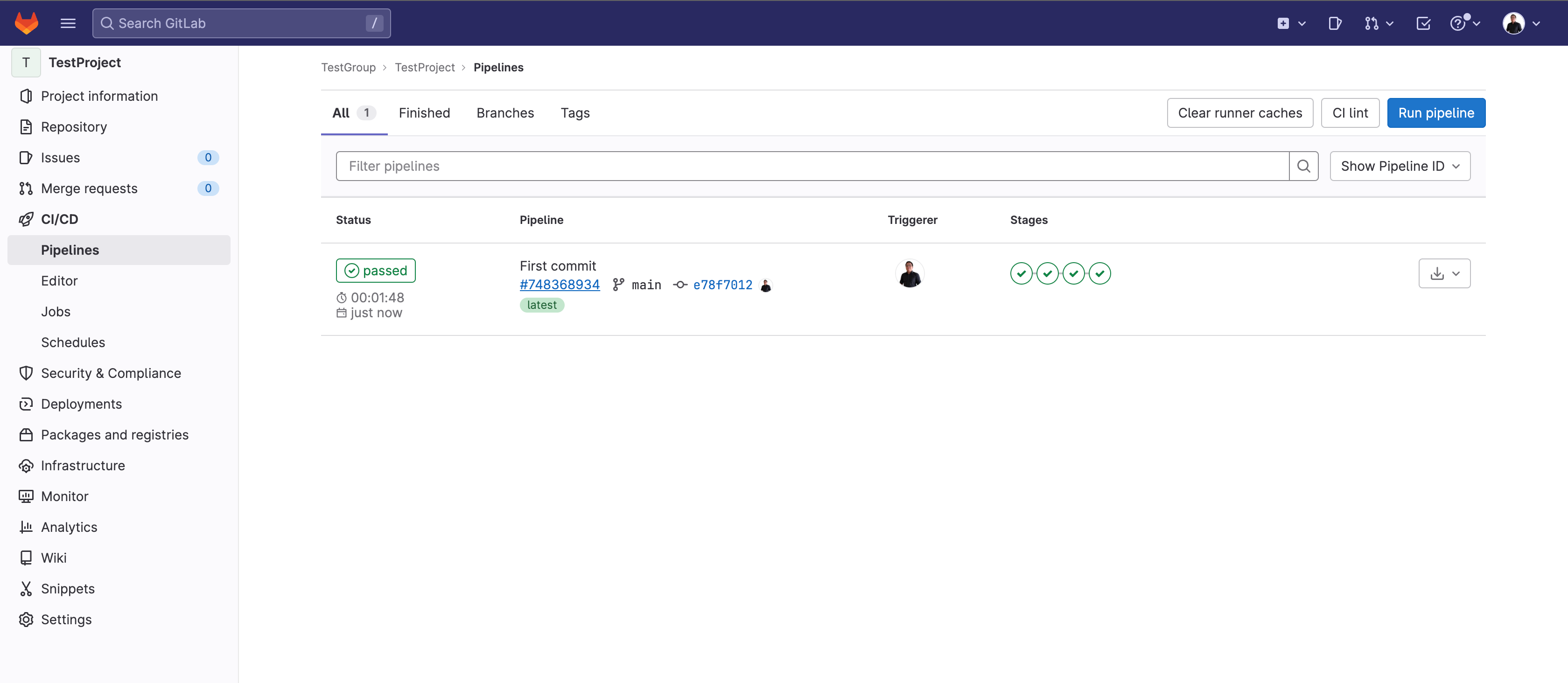The image size is (1568, 683).
Task: Click the passed status badge
Action: (376, 270)
